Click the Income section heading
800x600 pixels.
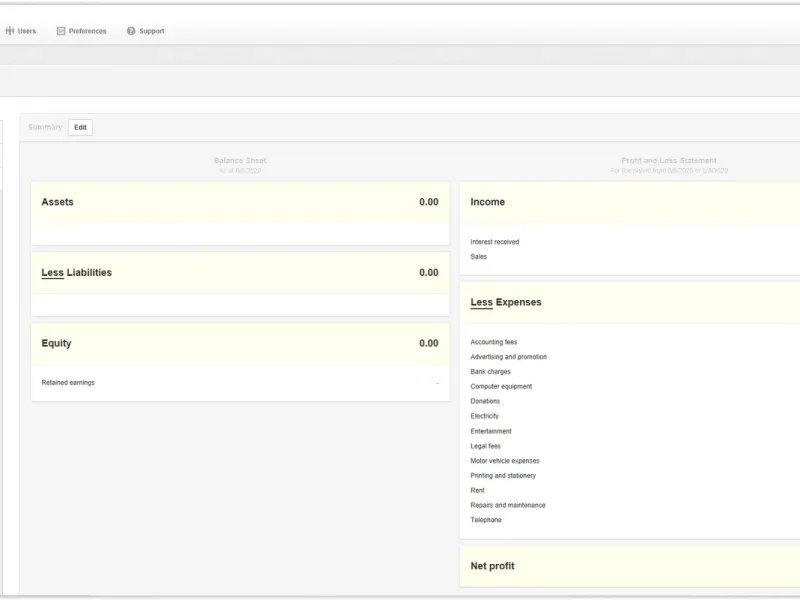(x=487, y=202)
